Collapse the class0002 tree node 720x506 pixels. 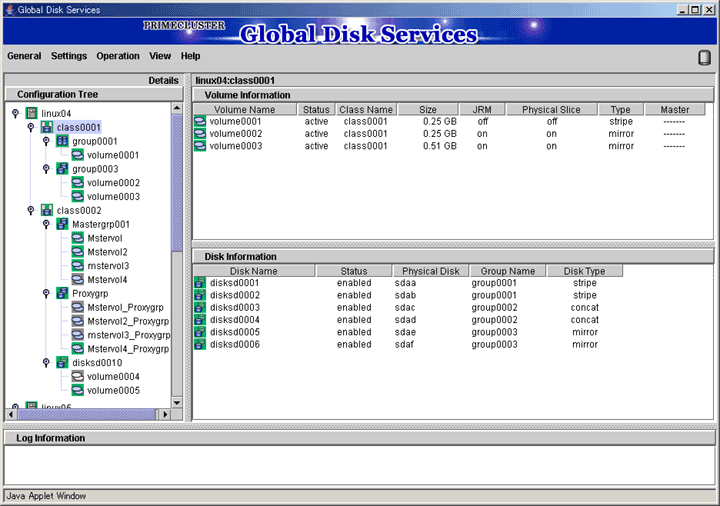pyautogui.click(x=31, y=210)
